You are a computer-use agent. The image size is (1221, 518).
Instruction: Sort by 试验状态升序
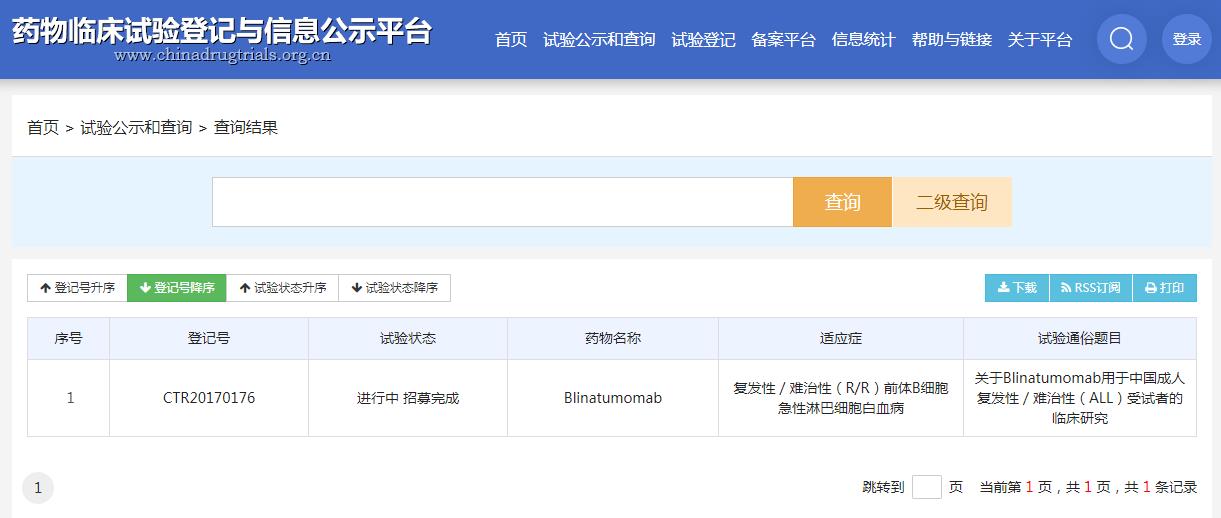283,288
